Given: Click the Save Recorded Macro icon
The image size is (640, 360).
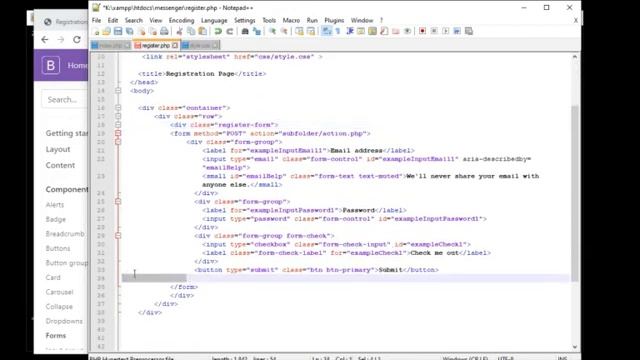Looking at the screenshot, I should click(469, 31).
